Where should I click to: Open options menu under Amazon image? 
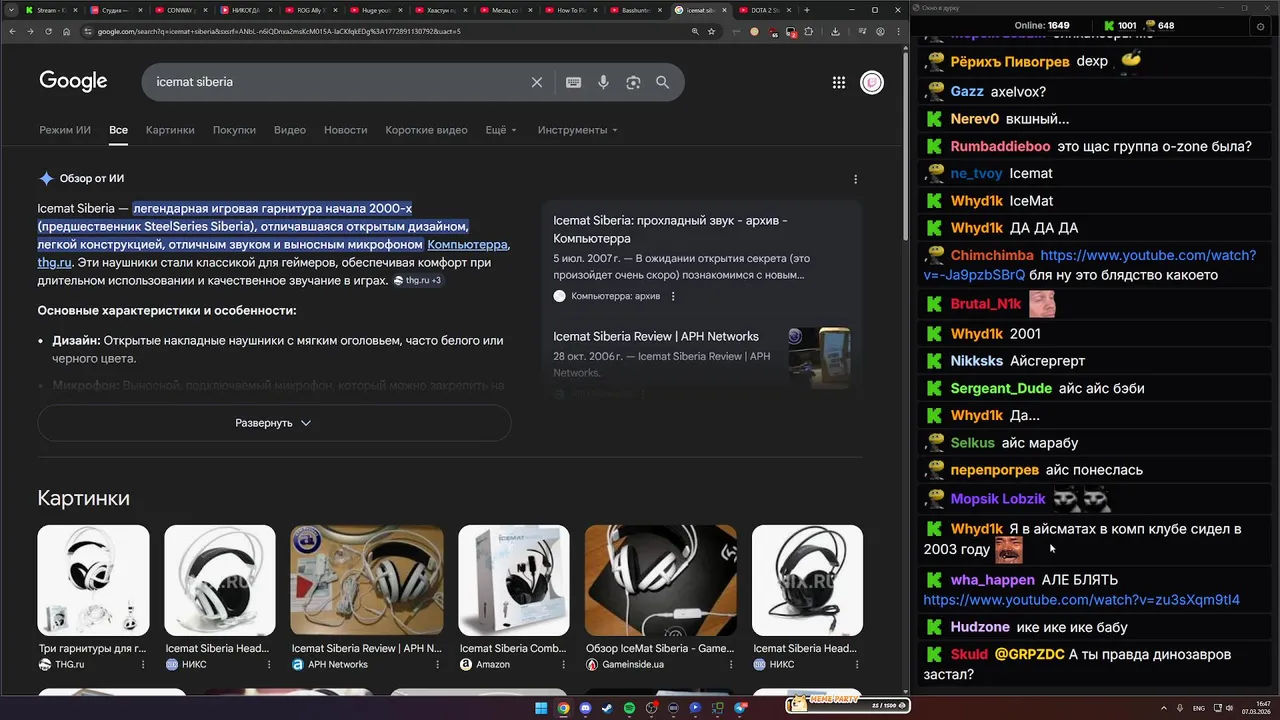tap(564, 664)
